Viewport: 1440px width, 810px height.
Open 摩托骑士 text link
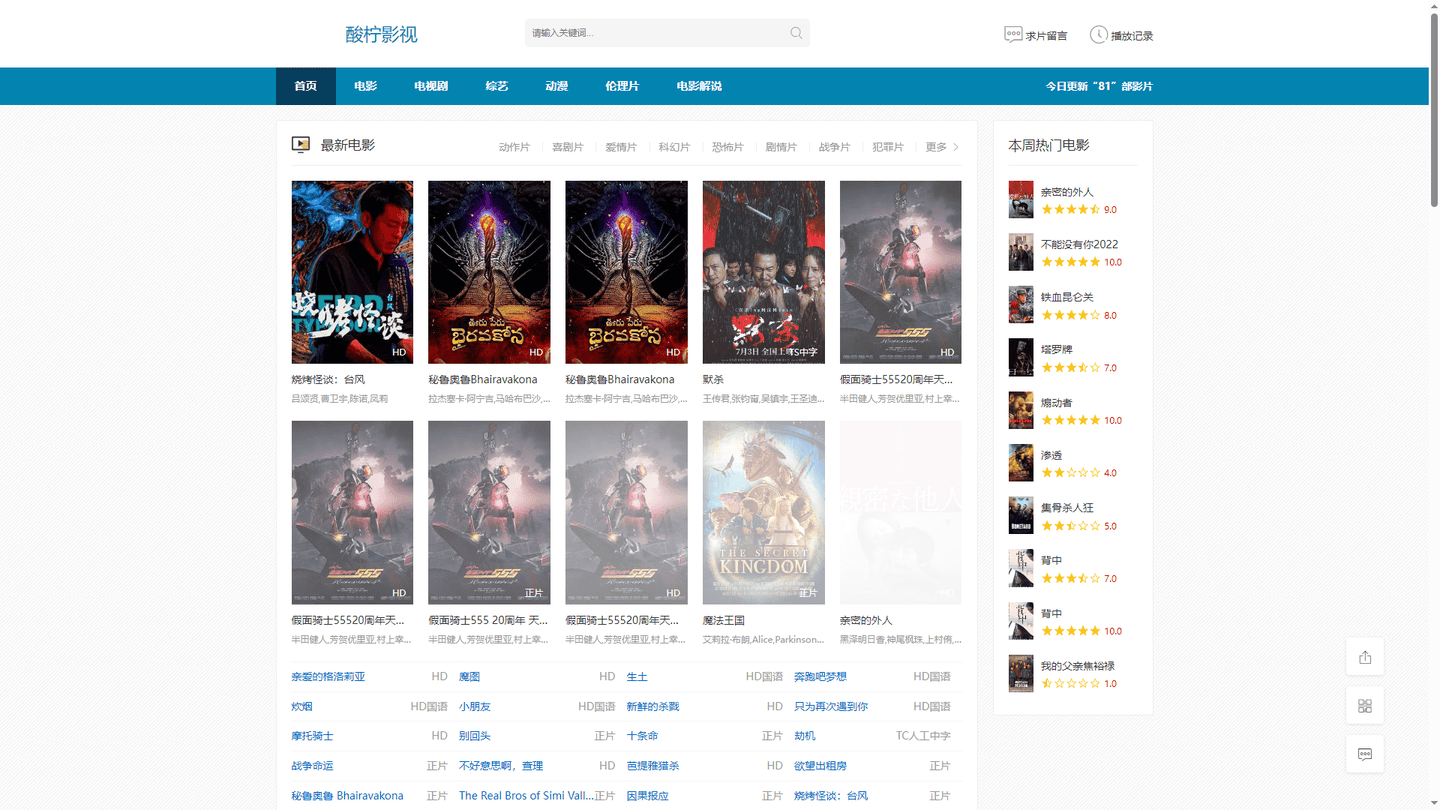312,736
